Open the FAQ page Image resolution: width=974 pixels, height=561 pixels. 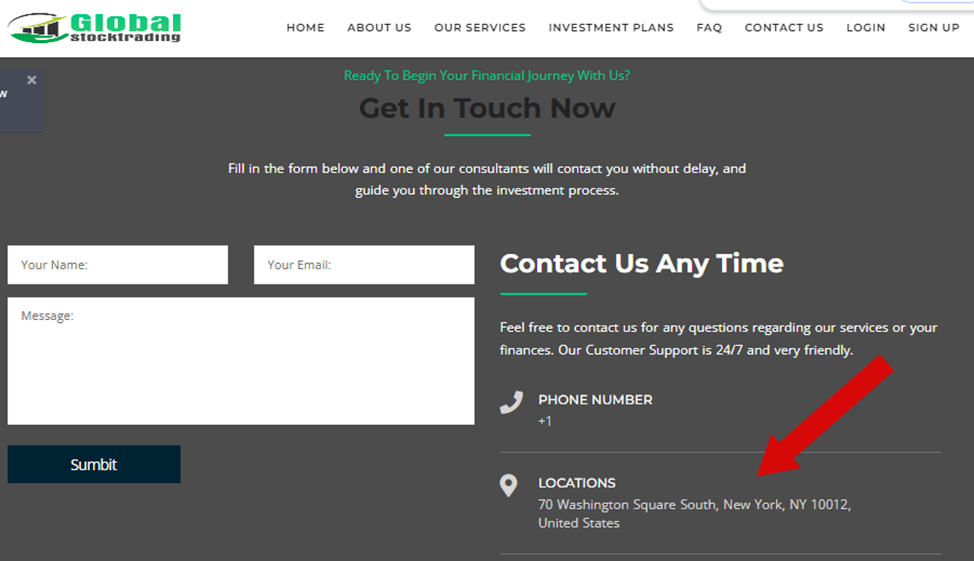click(x=709, y=28)
